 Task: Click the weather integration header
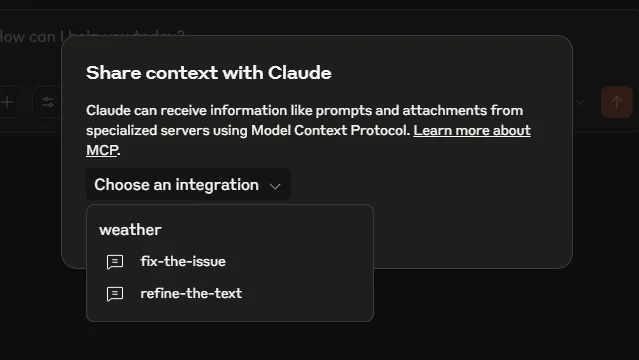[x=130, y=230]
